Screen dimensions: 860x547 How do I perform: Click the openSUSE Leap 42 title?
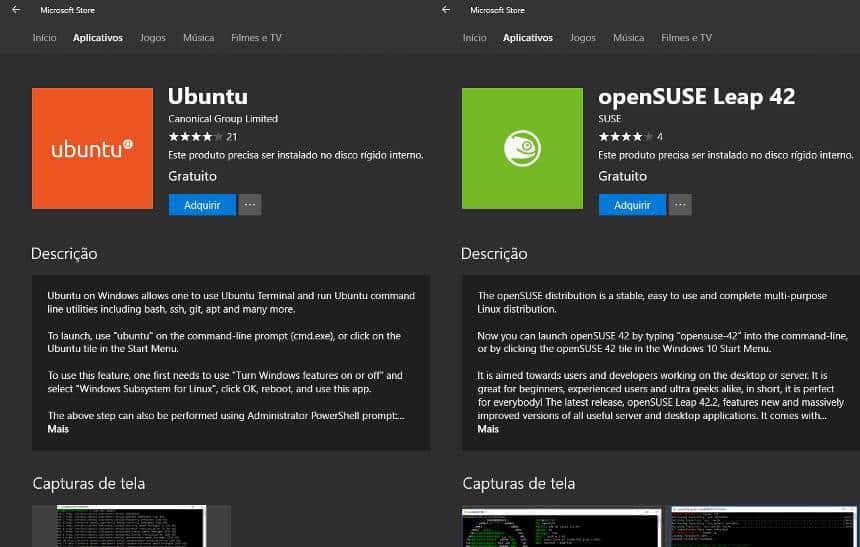(697, 97)
